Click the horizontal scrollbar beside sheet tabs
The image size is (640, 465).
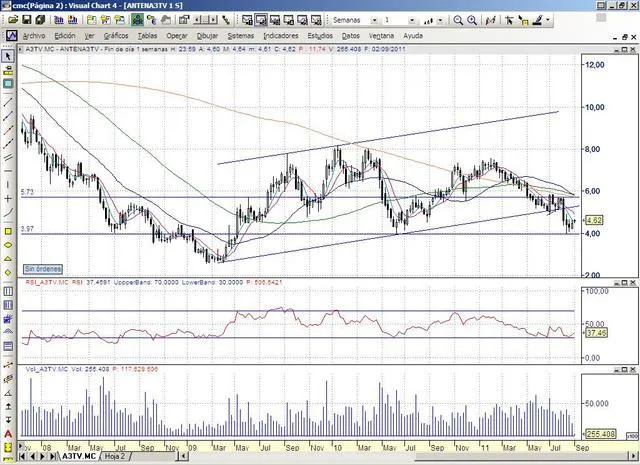pyautogui.click(x=380, y=455)
